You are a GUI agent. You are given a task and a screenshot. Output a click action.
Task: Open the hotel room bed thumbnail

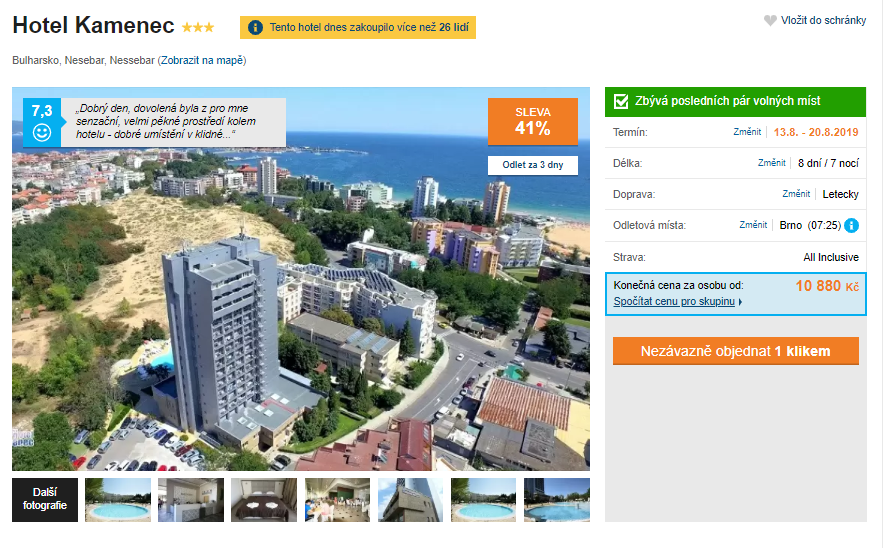point(264,499)
